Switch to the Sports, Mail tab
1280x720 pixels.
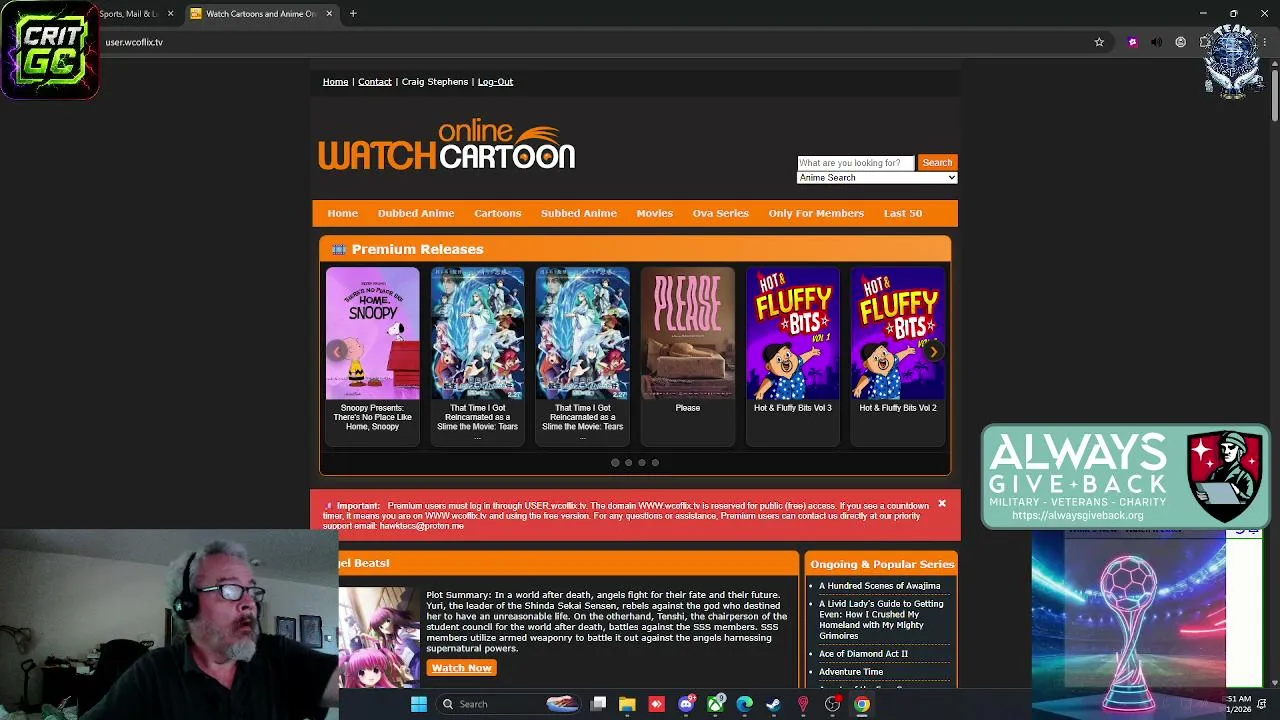click(x=129, y=14)
